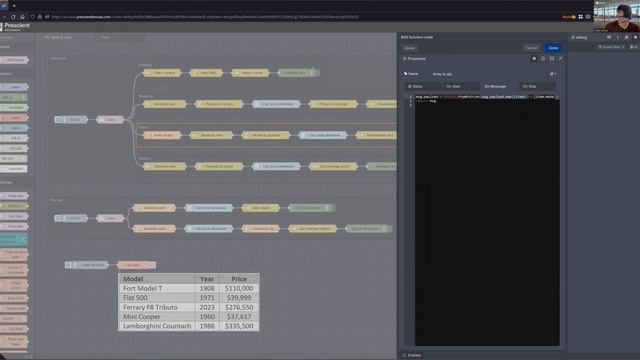
Task: Select the Cars node after the first inject
Action: tap(110, 120)
